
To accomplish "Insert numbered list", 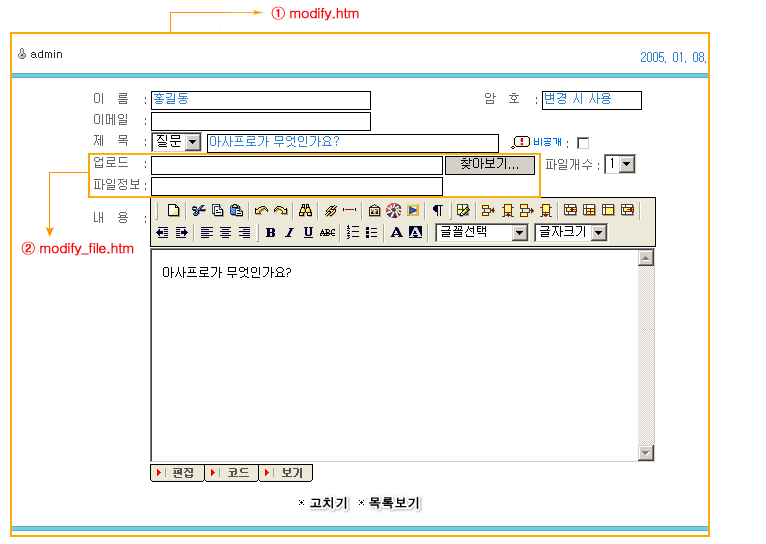I will click(x=352, y=233).
